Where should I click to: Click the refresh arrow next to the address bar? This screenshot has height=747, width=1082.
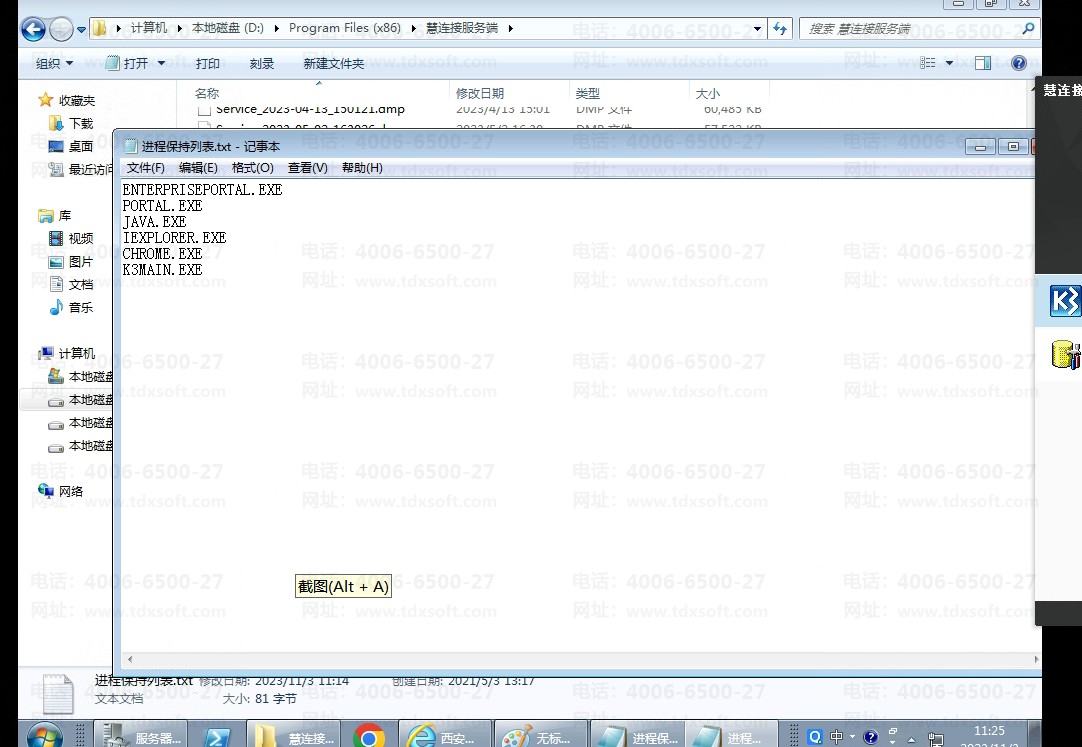pos(779,27)
